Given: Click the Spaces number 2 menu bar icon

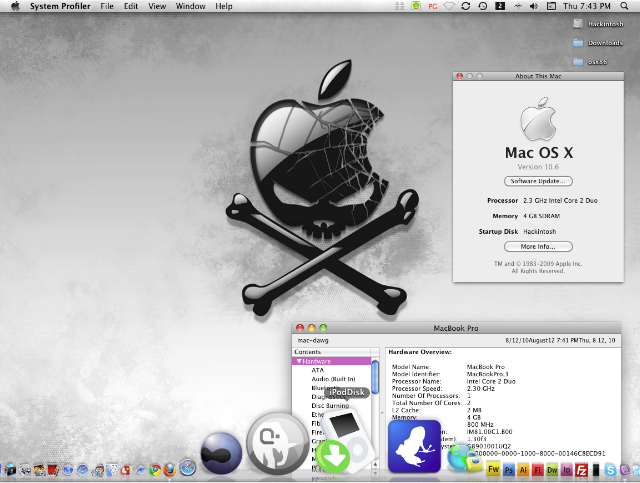Looking at the screenshot, I should pyautogui.click(x=500, y=6).
